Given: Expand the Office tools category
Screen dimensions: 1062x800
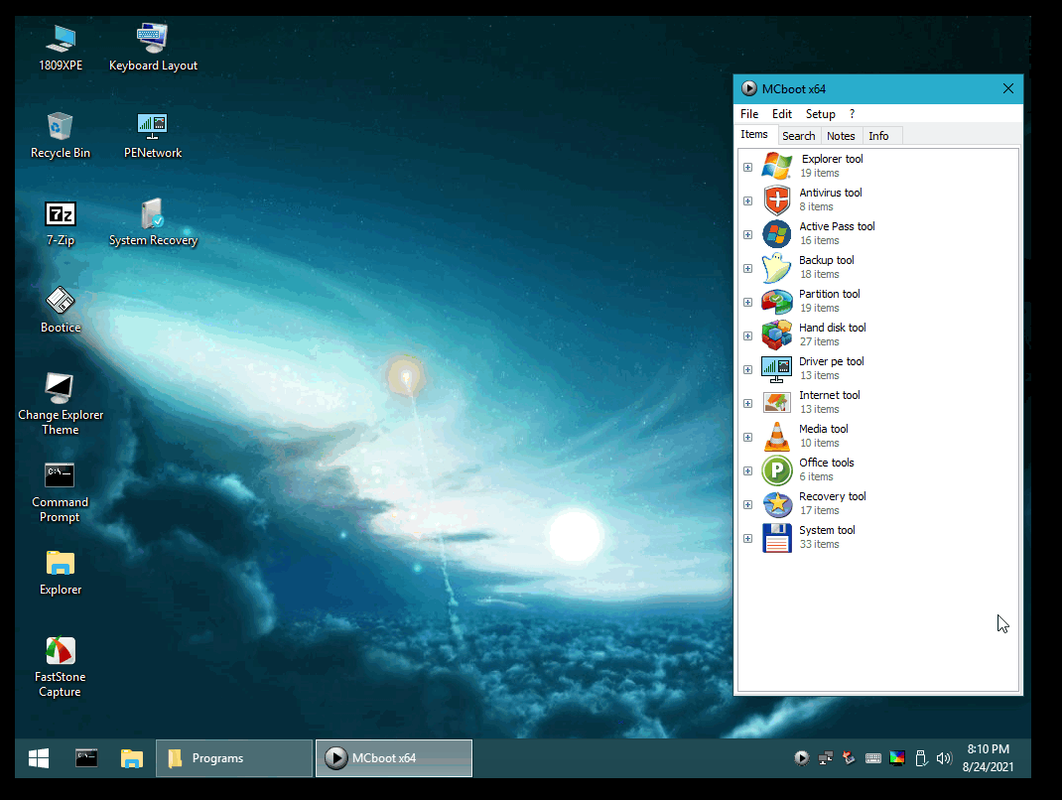Looking at the screenshot, I should coord(748,471).
